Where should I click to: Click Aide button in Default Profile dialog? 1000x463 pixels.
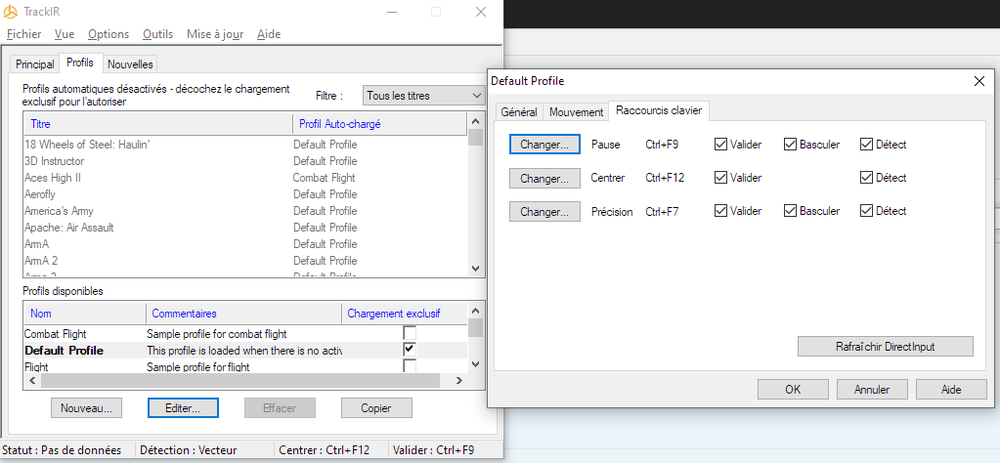pos(951,389)
